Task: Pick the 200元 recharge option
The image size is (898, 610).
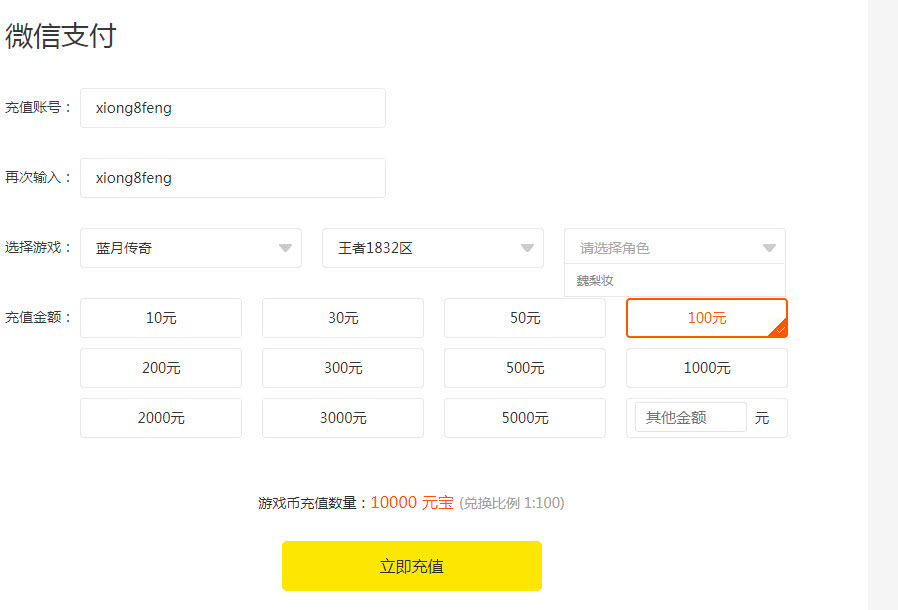Action: point(160,368)
